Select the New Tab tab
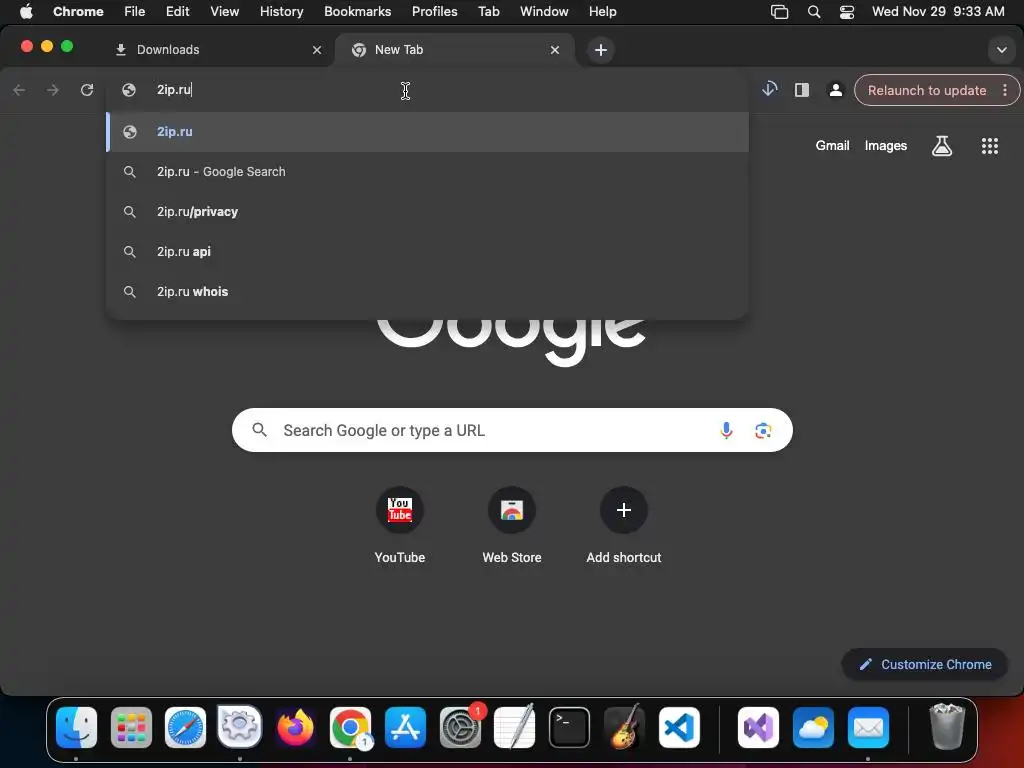 click(455, 50)
